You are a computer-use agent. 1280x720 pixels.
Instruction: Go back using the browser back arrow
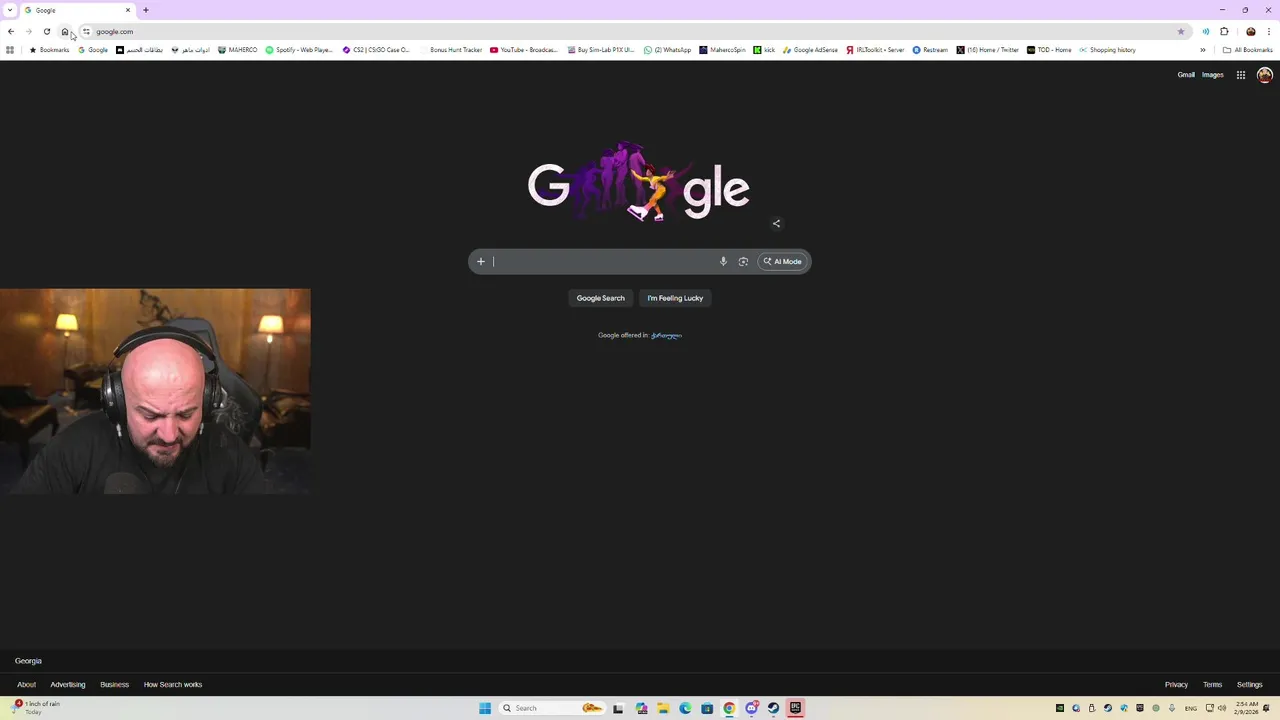pos(11,32)
